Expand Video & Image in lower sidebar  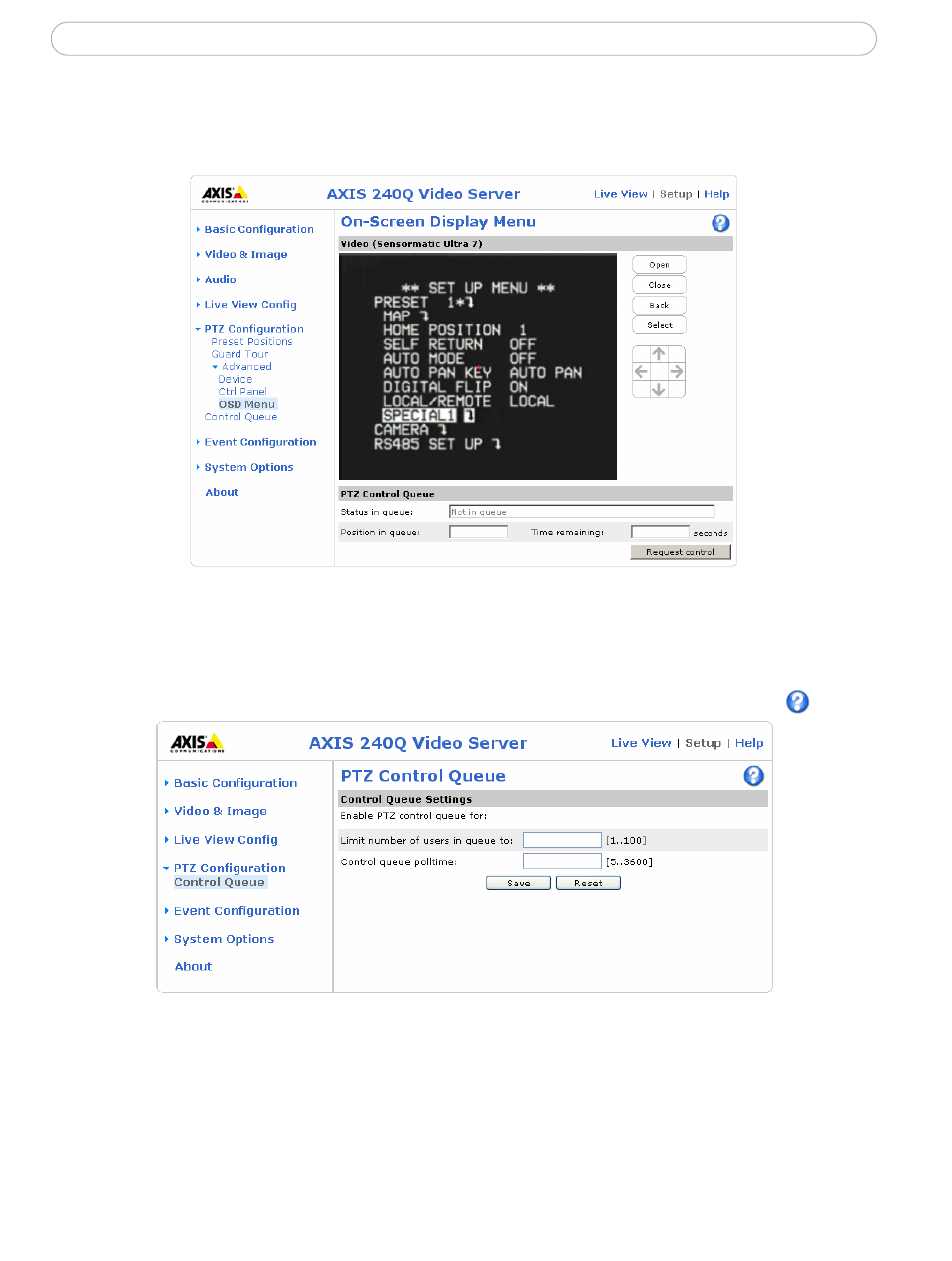220,811
